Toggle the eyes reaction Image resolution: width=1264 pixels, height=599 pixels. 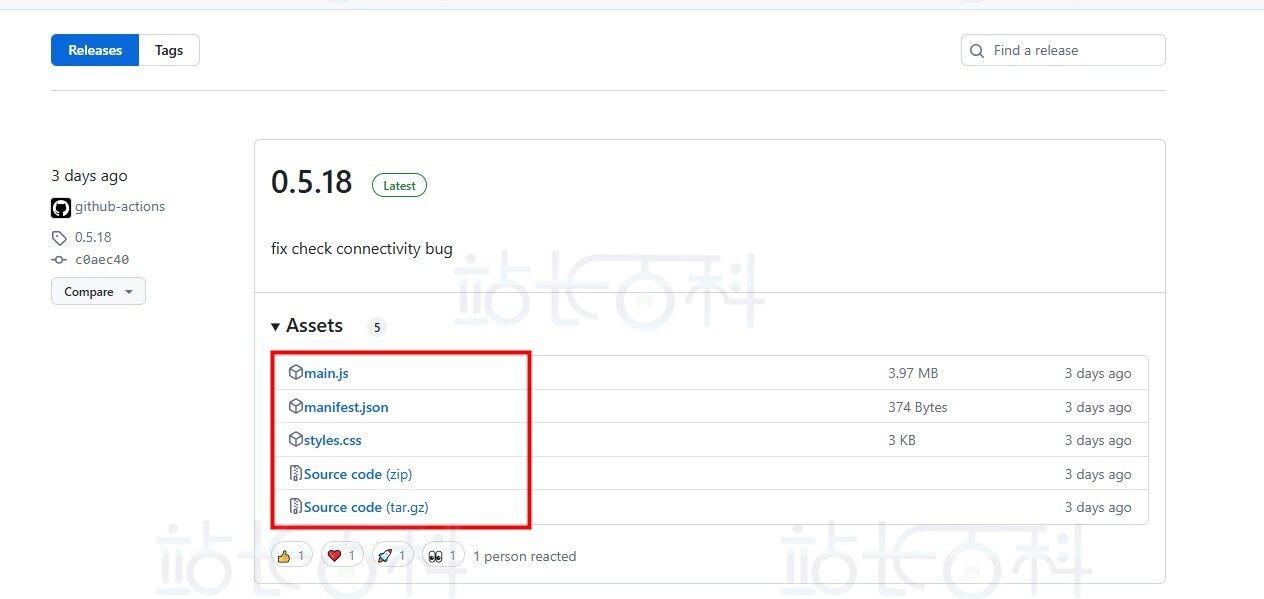[442, 556]
